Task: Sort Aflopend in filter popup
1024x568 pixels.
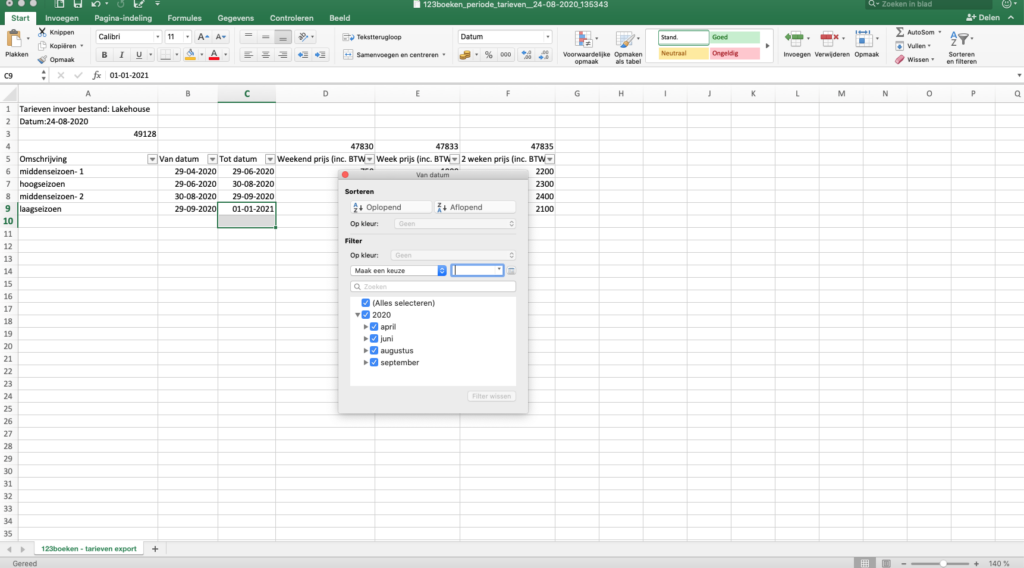Action: tap(475, 207)
